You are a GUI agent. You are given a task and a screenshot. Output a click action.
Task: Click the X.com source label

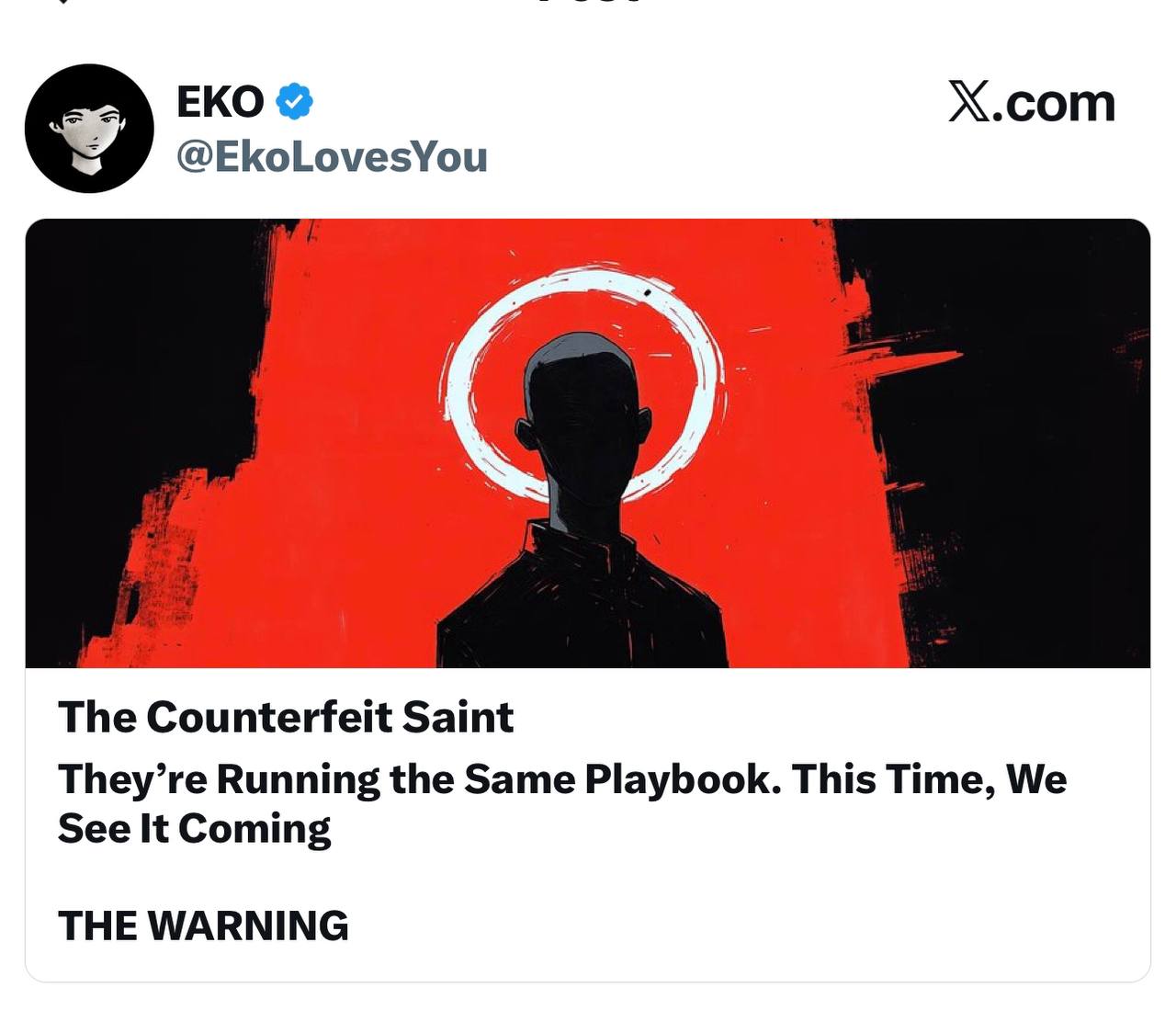(1032, 102)
